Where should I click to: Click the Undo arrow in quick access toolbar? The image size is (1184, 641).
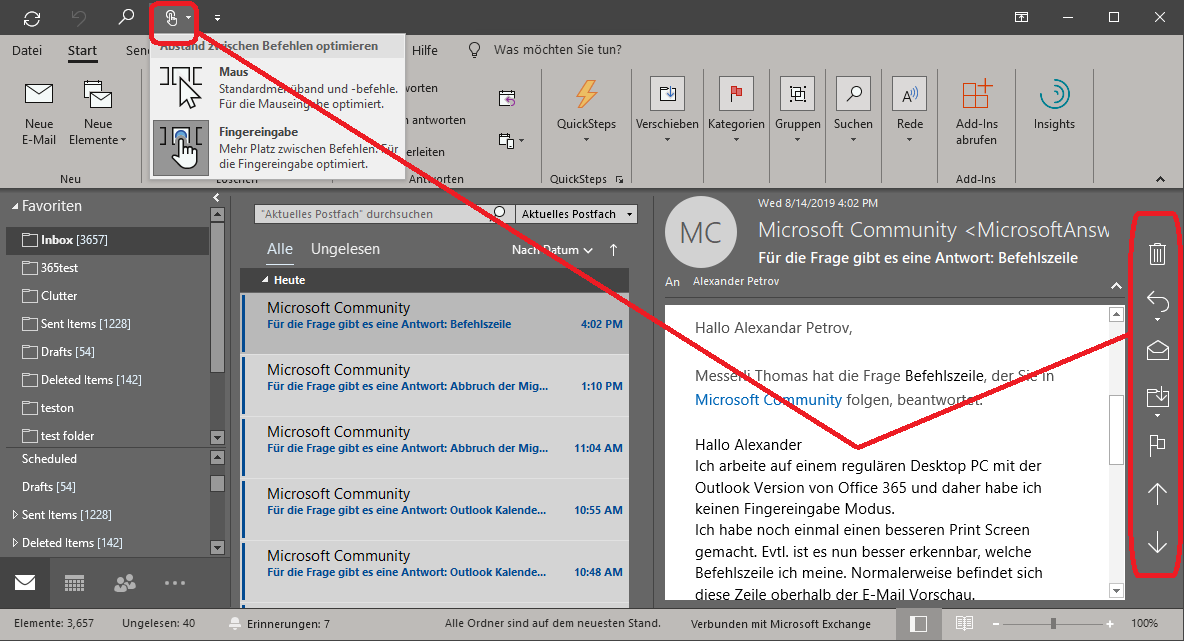pyautogui.click(x=79, y=18)
